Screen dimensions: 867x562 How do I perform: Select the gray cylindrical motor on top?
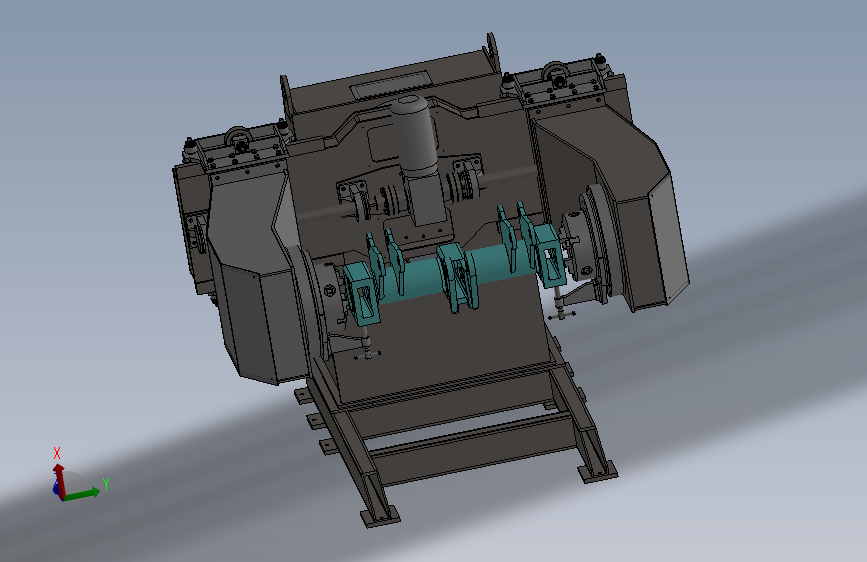tap(414, 134)
